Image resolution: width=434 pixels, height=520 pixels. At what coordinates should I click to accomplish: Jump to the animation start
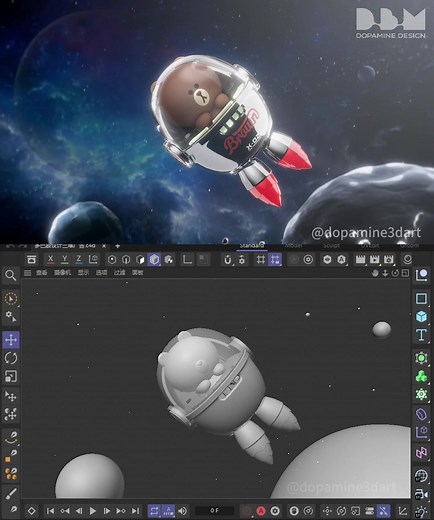[50, 511]
